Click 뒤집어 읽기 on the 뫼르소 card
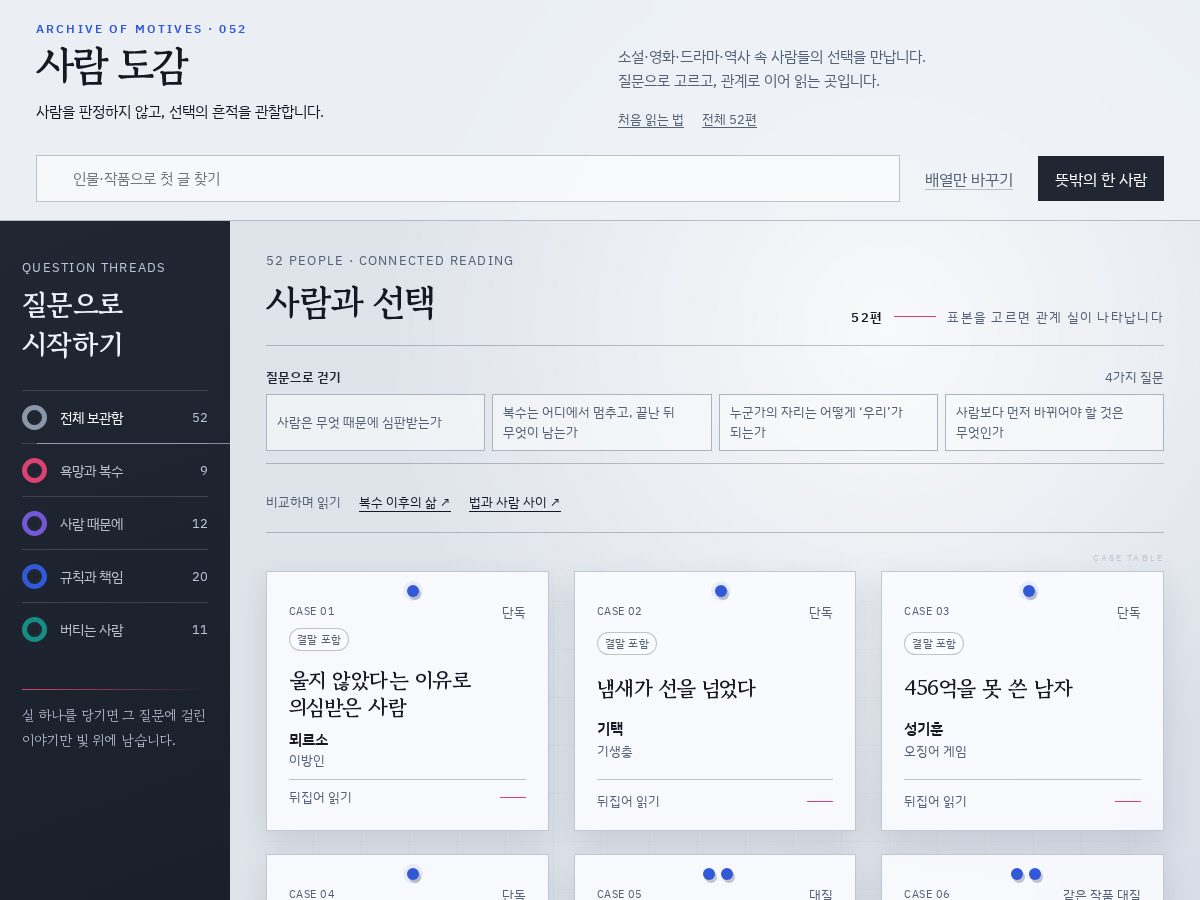Image resolution: width=1200 pixels, height=900 pixels. pos(320,798)
